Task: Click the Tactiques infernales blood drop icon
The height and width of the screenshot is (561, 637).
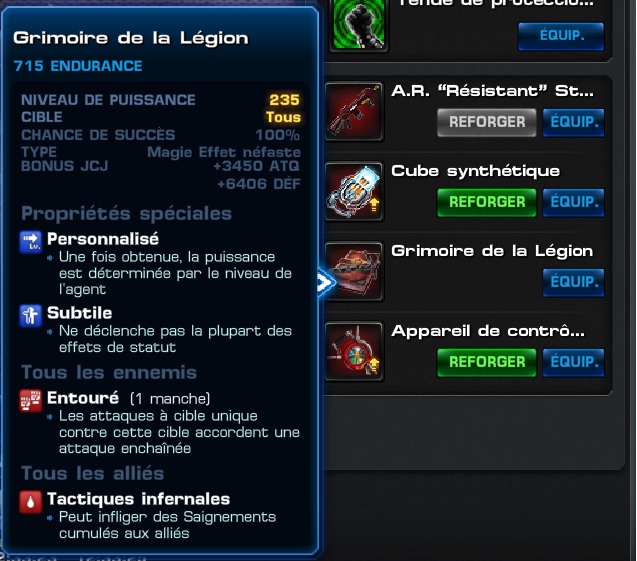Action: coord(30,502)
